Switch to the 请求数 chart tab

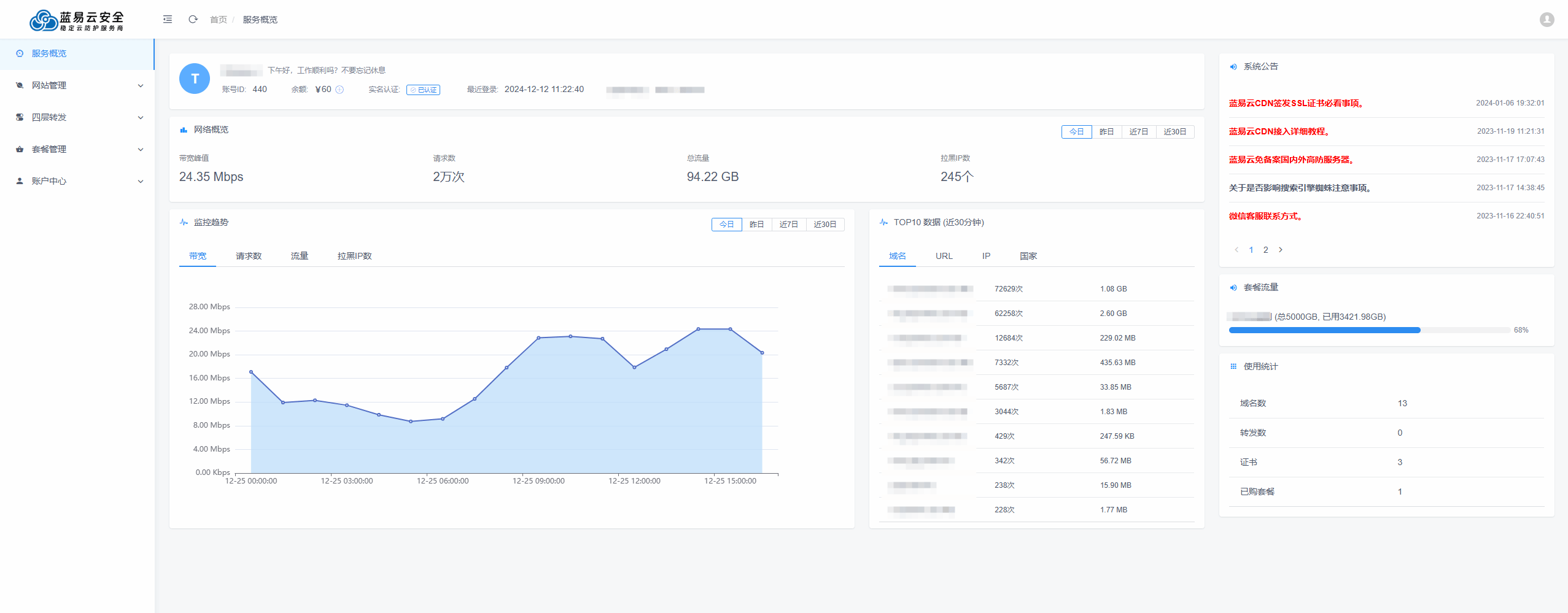pos(249,256)
